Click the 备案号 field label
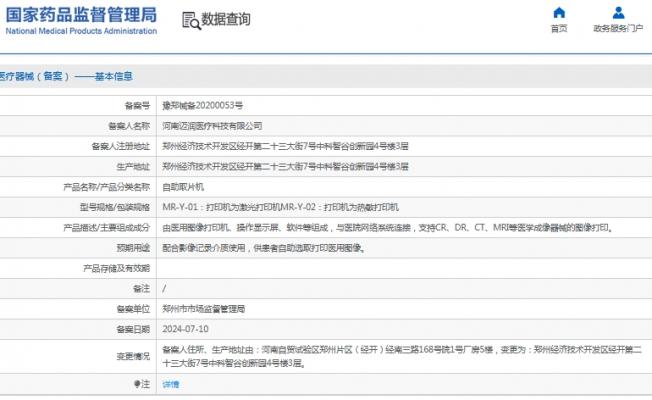The image size is (652, 400). click(137, 106)
